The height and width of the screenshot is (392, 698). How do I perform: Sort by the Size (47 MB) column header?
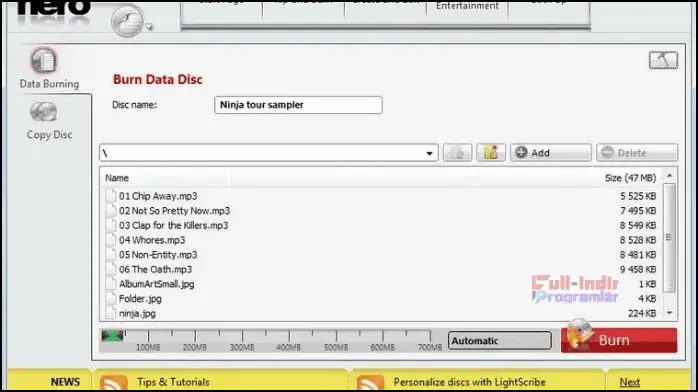click(630, 178)
